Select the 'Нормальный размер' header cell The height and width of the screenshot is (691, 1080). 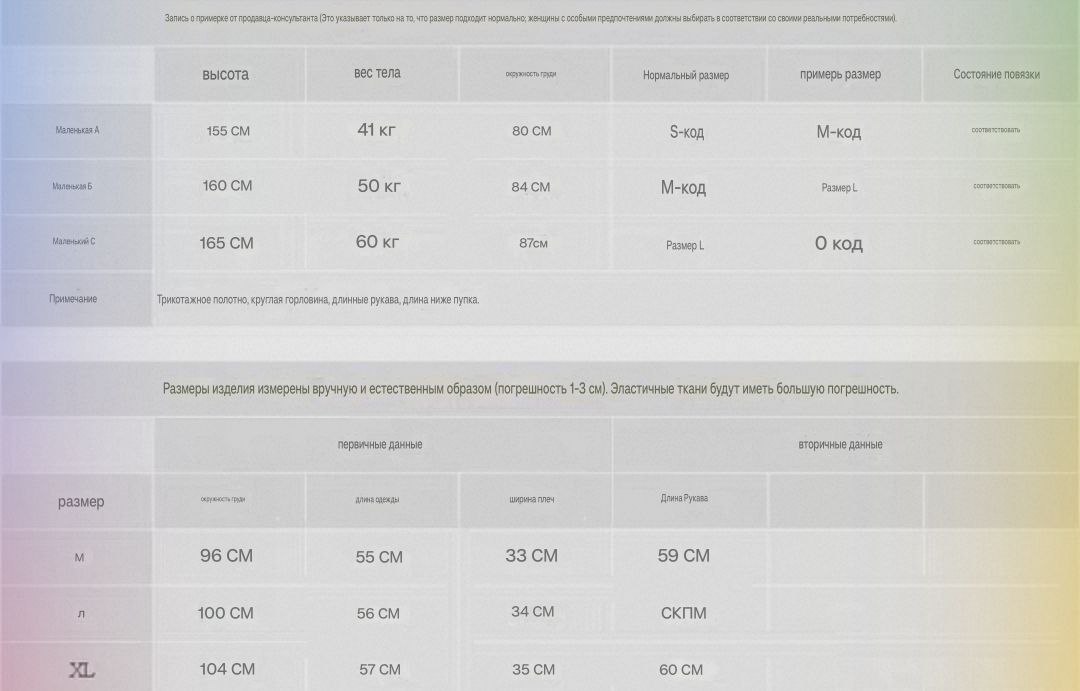686,75
